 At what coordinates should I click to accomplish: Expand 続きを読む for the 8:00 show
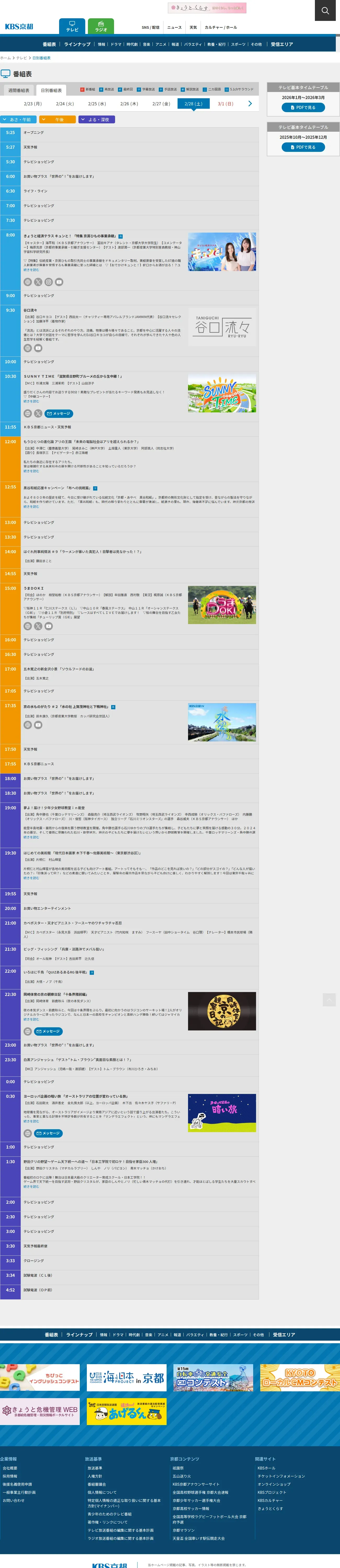[x=31, y=270]
